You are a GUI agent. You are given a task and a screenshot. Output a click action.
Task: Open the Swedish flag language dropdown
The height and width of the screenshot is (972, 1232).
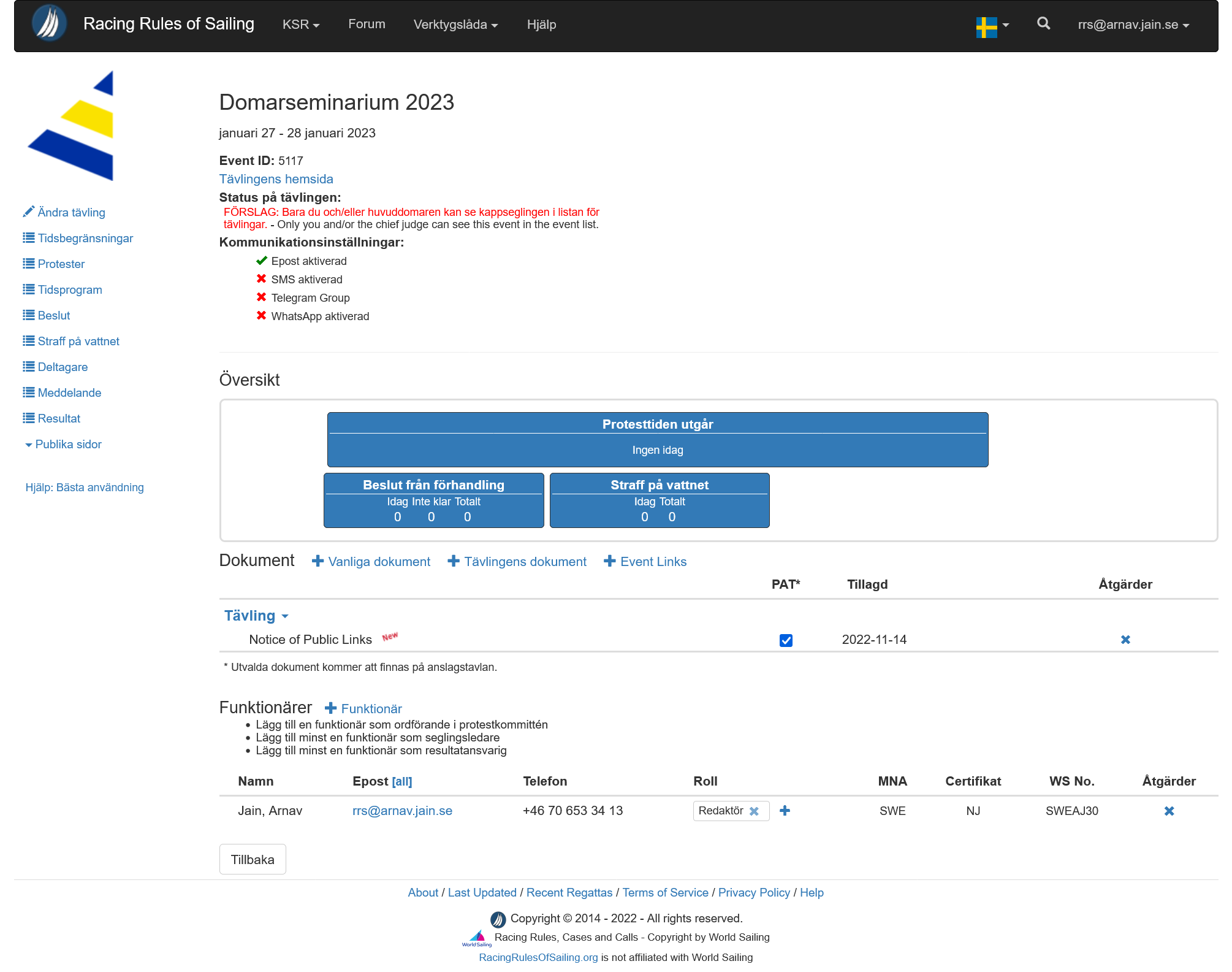992,26
